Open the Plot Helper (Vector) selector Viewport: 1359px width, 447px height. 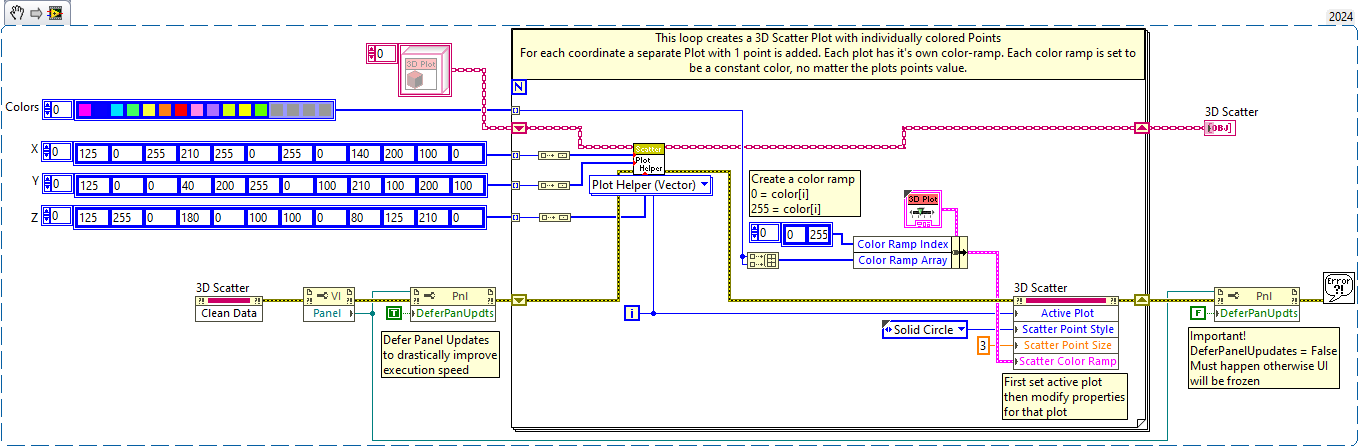tap(650, 184)
